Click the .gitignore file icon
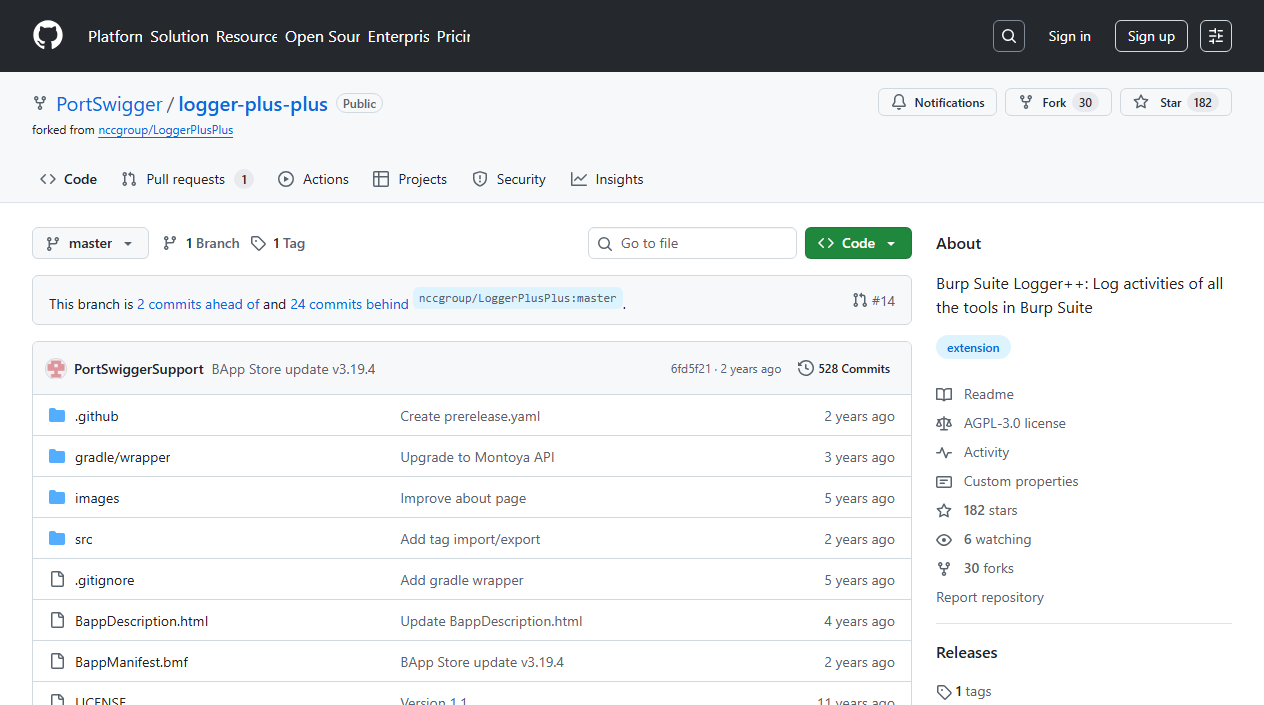Screen dimensions: 1264x705 (x=57, y=580)
